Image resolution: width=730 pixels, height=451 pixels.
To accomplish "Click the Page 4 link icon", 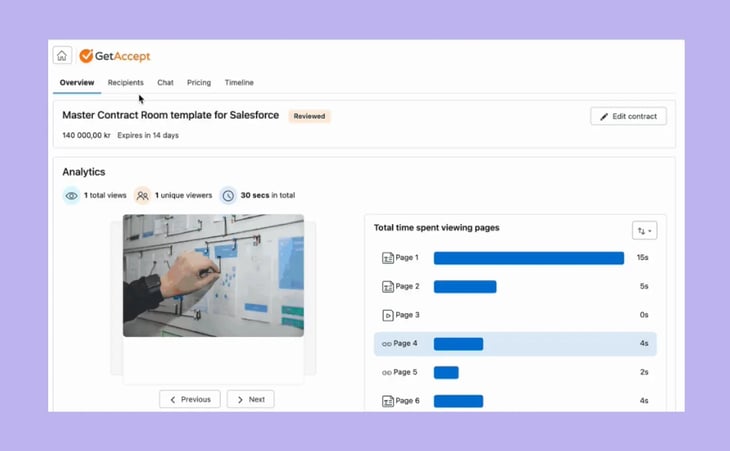I will (386, 344).
